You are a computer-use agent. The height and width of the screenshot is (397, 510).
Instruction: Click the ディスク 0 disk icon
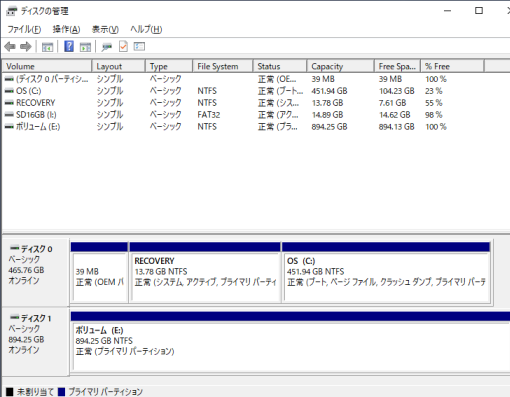coord(14,248)
